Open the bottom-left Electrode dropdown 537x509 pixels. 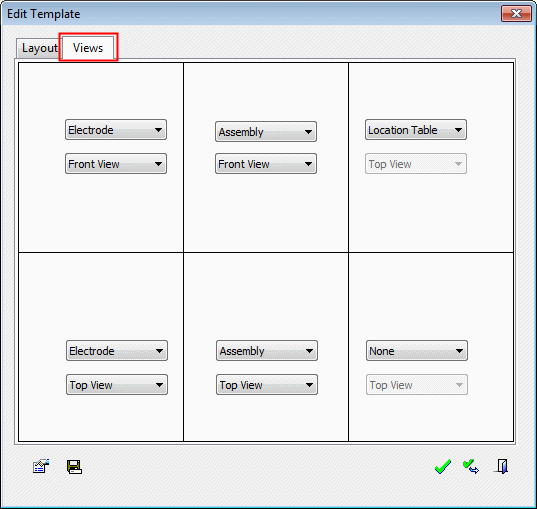click(117, 351)
